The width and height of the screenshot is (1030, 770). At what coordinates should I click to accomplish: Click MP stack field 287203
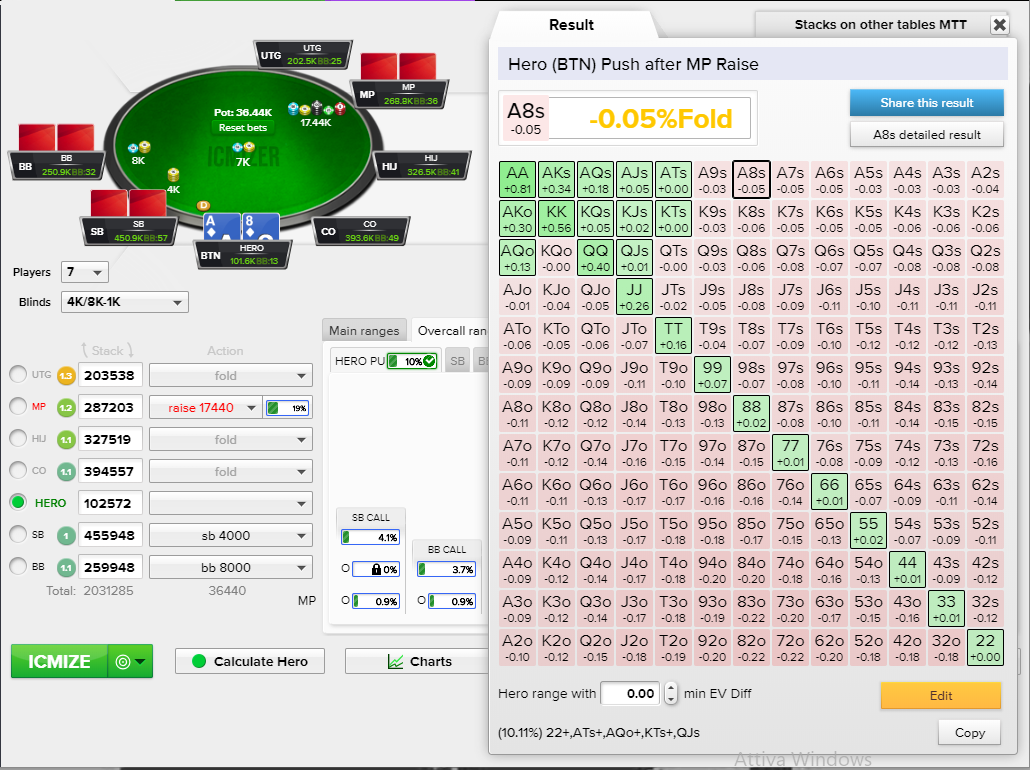[110, 408]
